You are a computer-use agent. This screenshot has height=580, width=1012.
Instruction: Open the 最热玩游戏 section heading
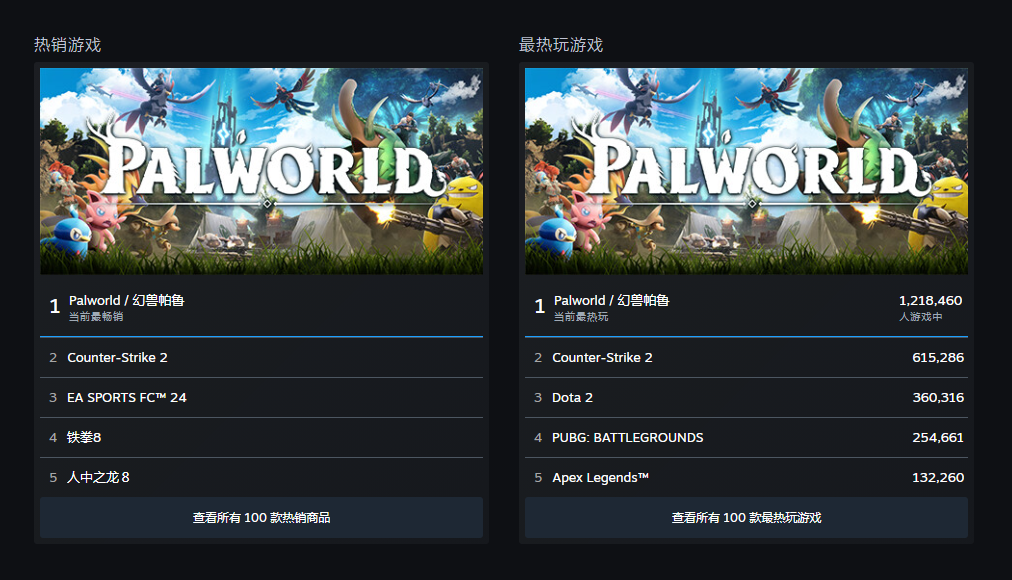point(560,45)
